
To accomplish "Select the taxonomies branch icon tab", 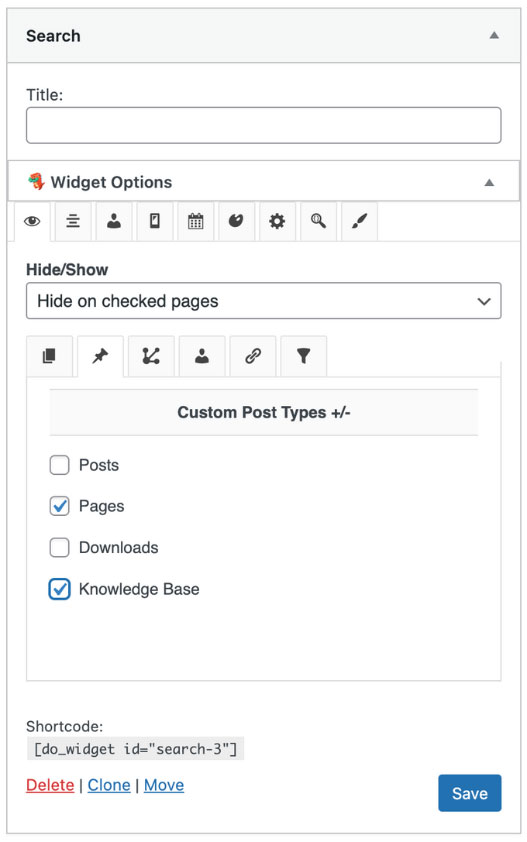I will coord(151,356).
